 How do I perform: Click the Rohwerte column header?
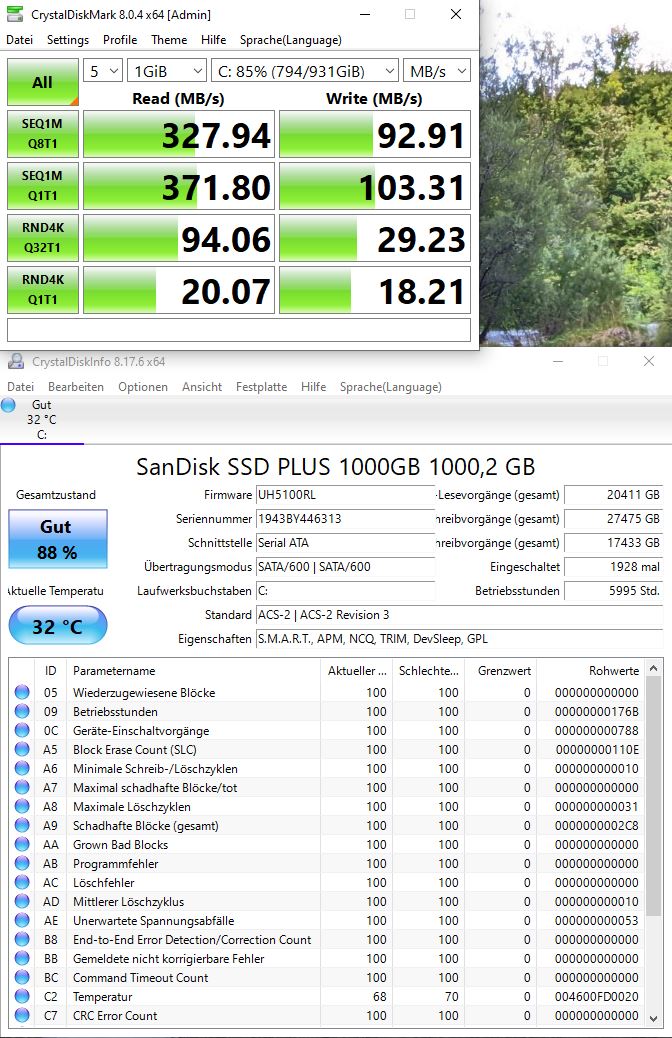click(590, 671)
